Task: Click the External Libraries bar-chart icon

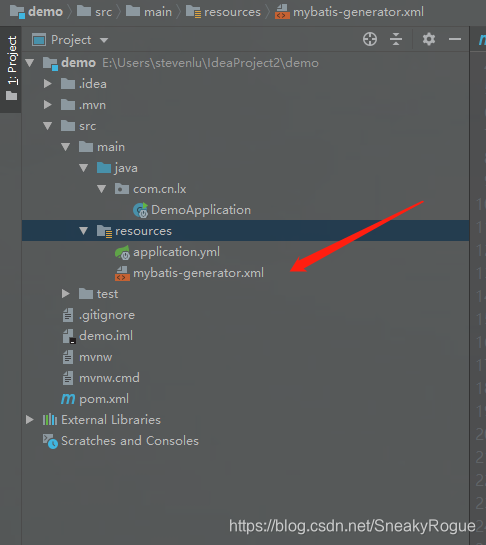Action: pyautogui.click(x=50, y=420)
